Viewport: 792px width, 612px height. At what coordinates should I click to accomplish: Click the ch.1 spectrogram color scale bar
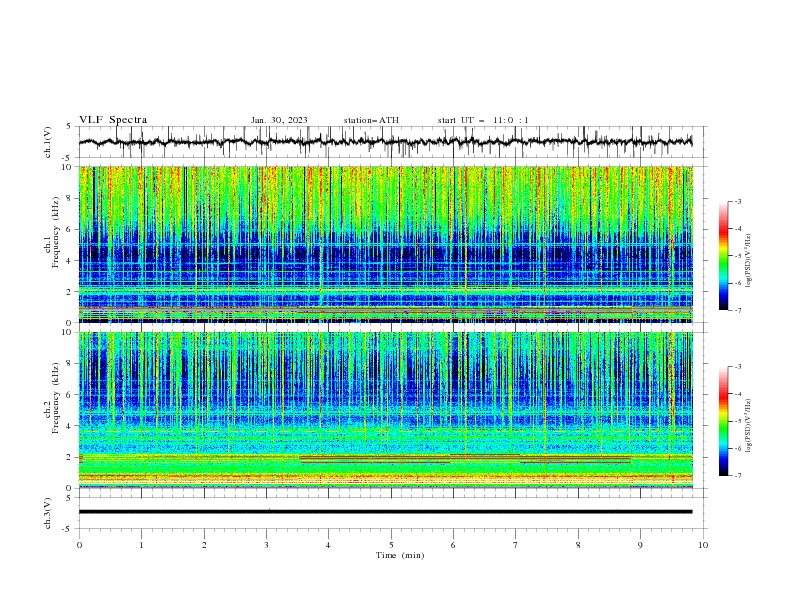[723, 256]
